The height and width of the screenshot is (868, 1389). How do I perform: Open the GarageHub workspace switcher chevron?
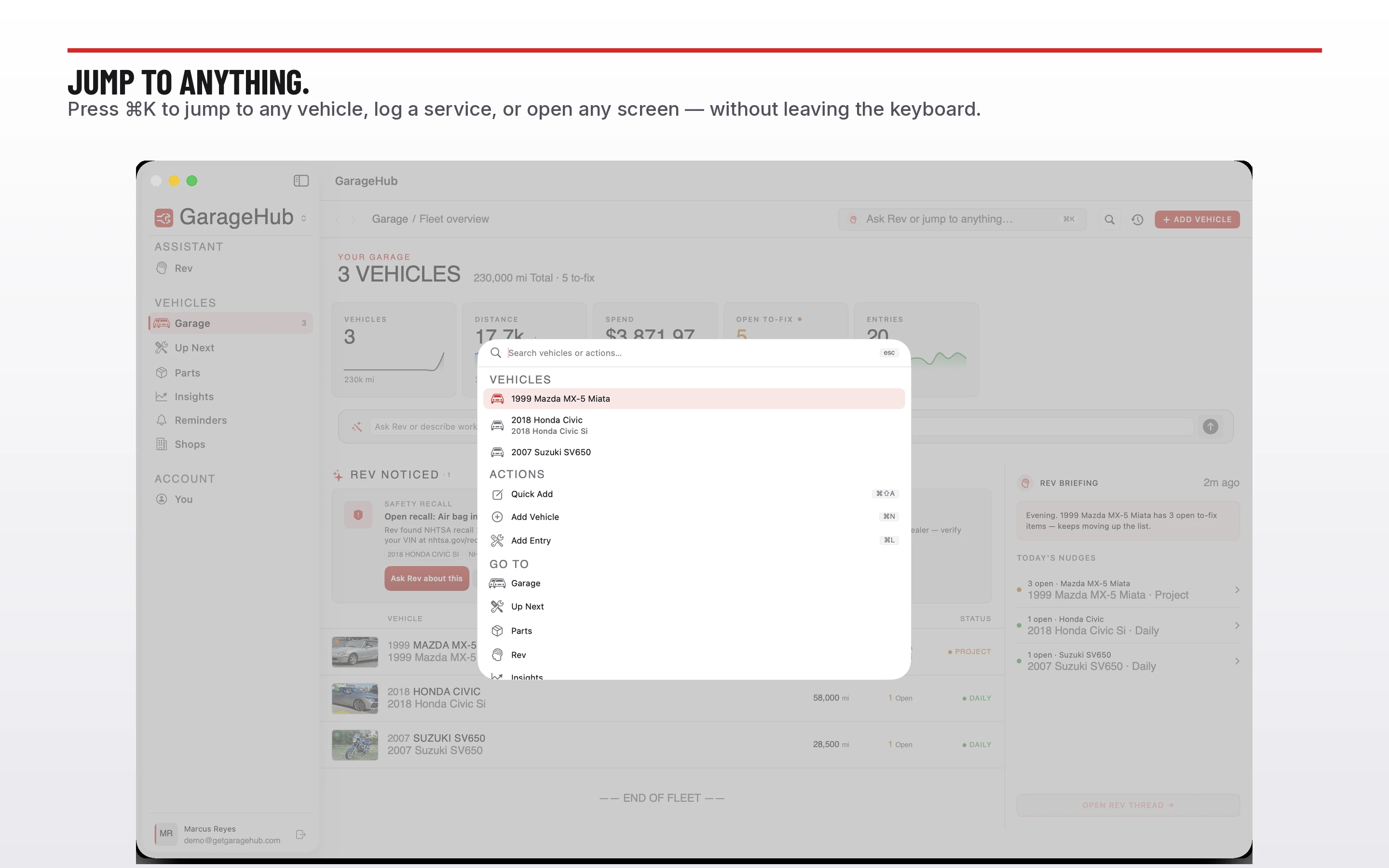[304, 218]
